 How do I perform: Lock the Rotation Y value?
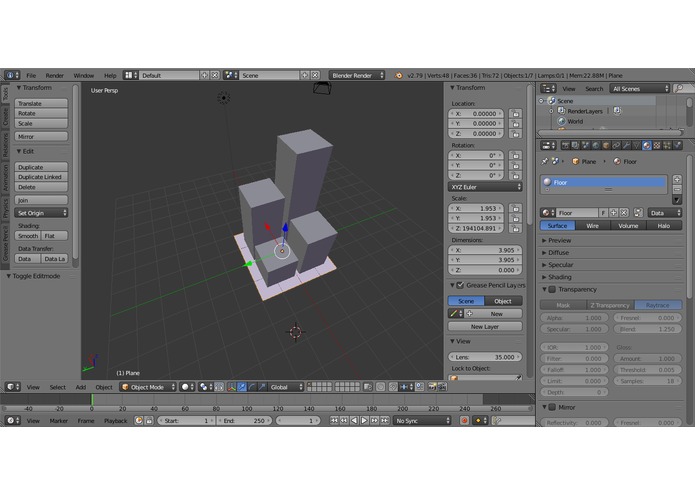pyautogui.click(x=515, y=165)
